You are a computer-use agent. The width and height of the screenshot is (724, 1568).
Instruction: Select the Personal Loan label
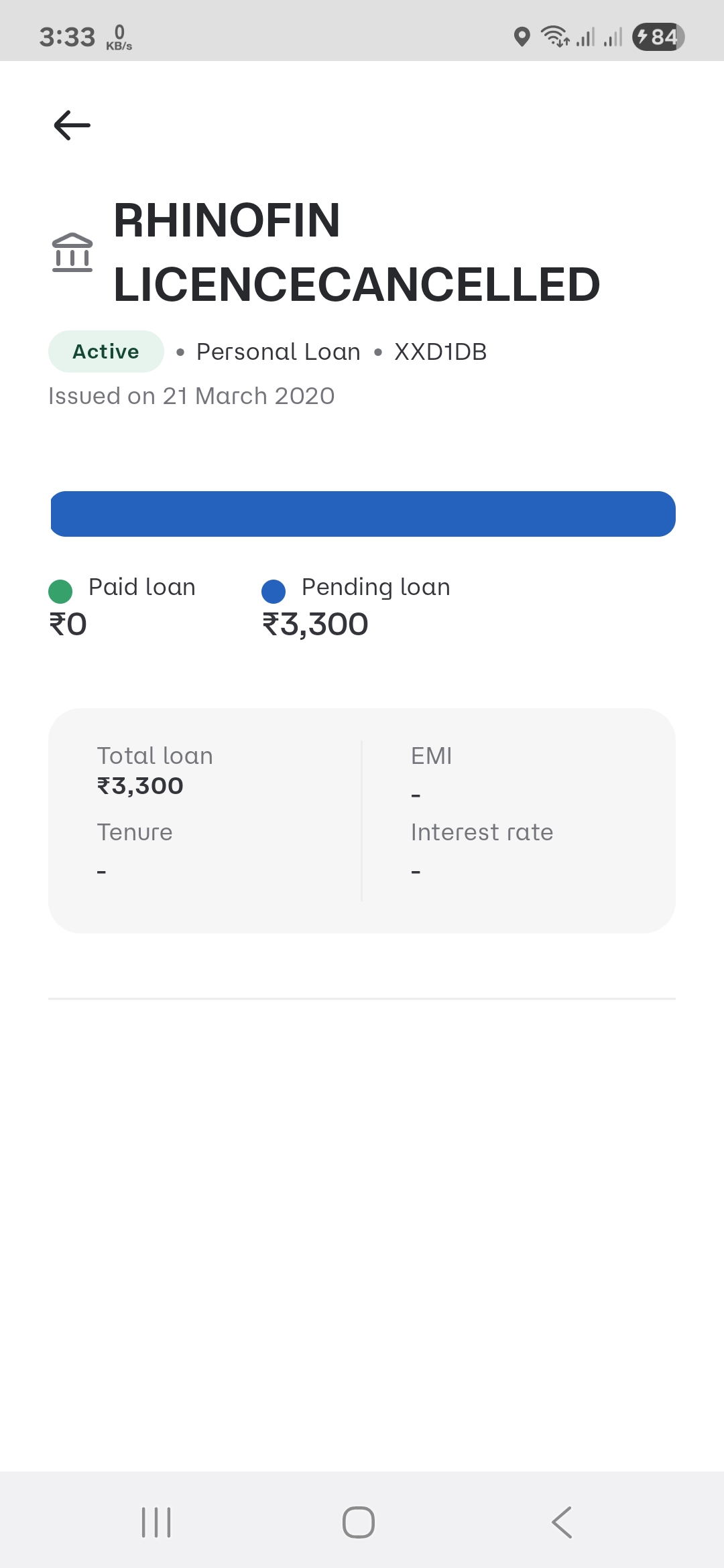278,352
